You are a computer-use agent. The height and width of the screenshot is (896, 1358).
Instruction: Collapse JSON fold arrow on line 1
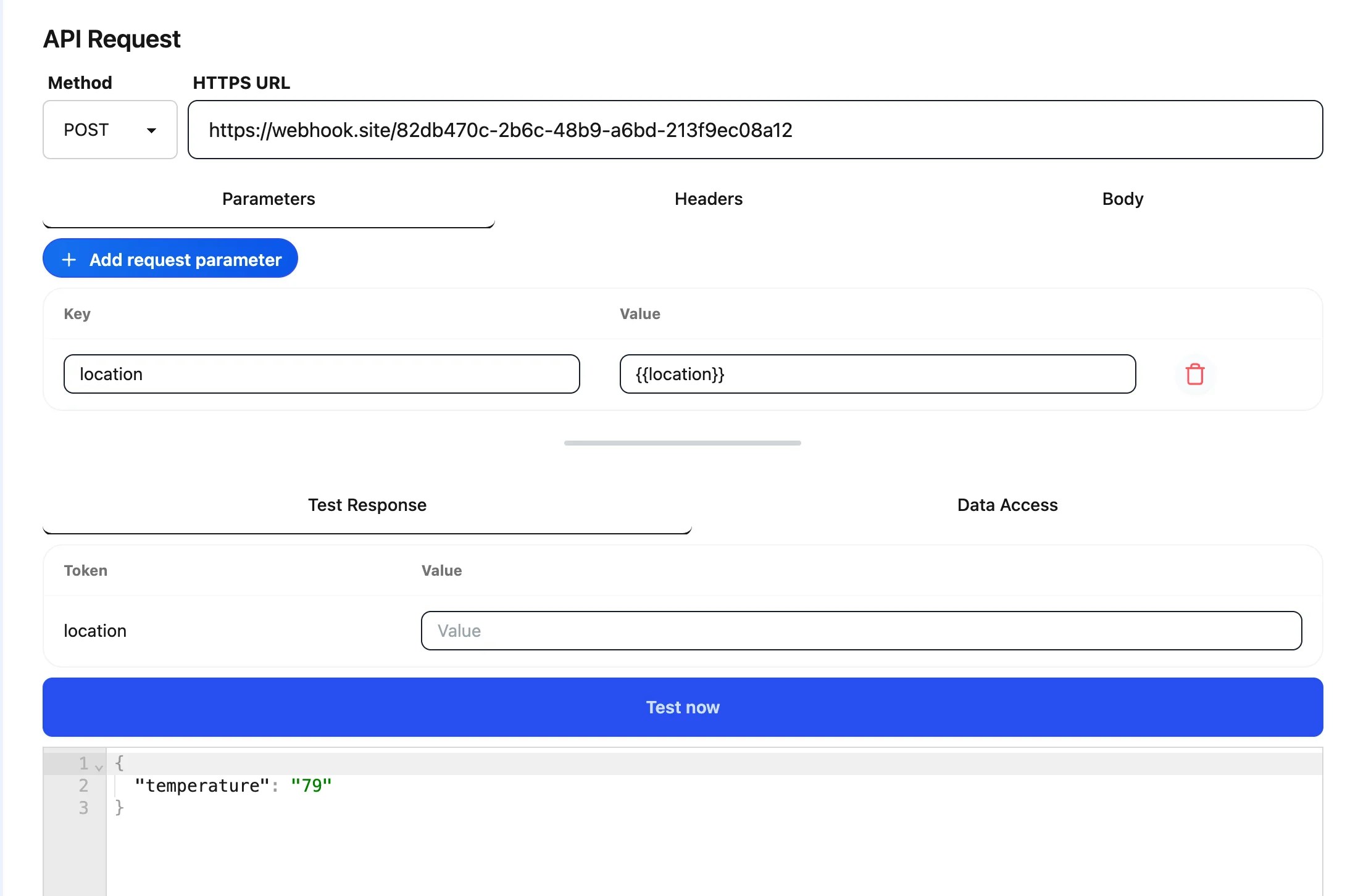(x=99, y=768)
